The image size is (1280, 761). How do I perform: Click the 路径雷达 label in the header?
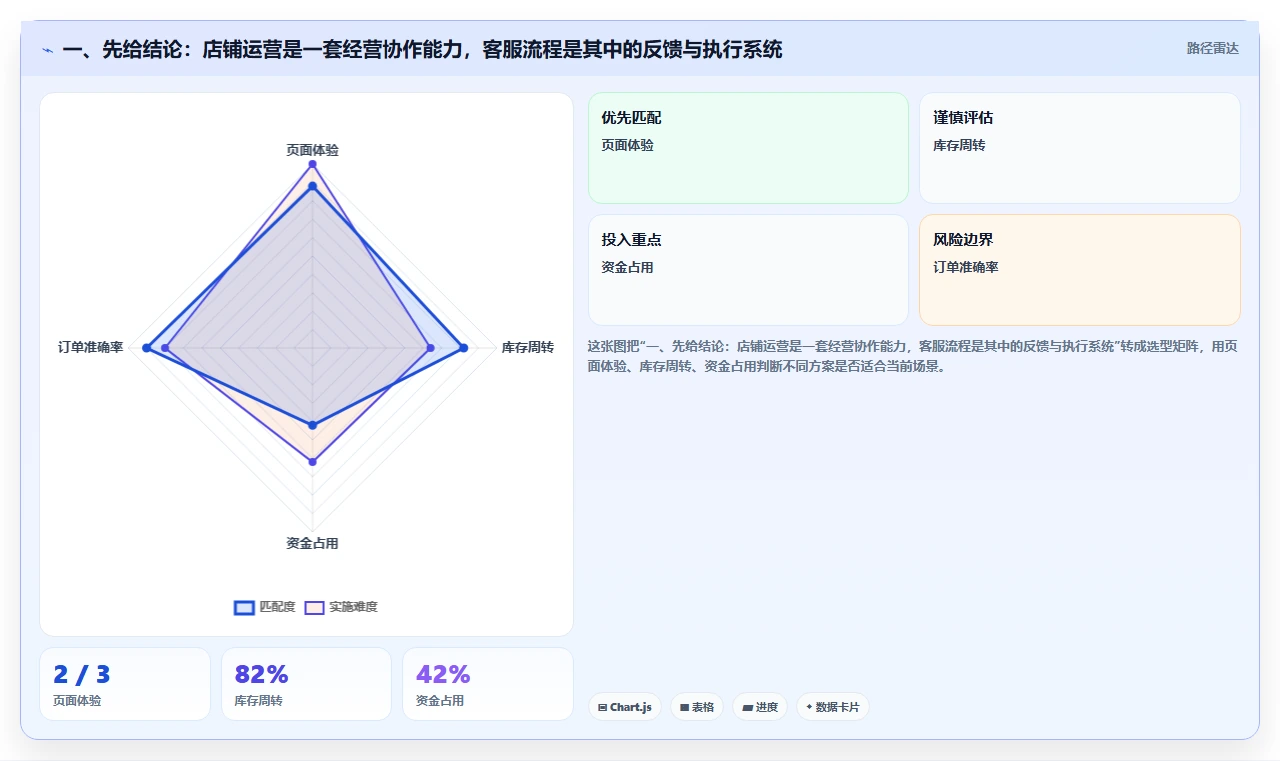1212,48
